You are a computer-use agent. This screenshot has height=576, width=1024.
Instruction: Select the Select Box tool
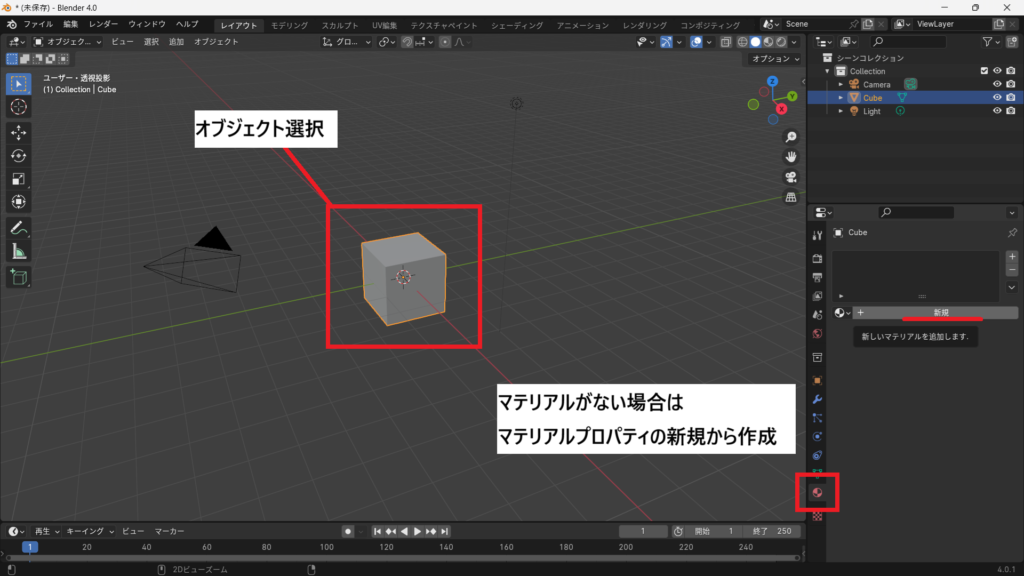18,84
